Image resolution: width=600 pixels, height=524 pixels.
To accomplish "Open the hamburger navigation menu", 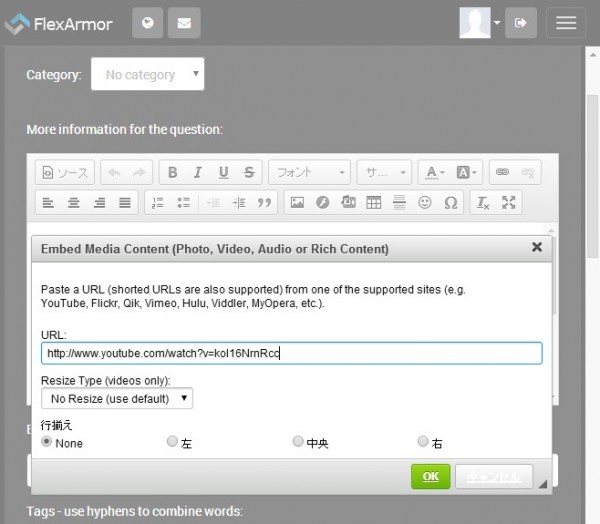I will coord(567,22).
